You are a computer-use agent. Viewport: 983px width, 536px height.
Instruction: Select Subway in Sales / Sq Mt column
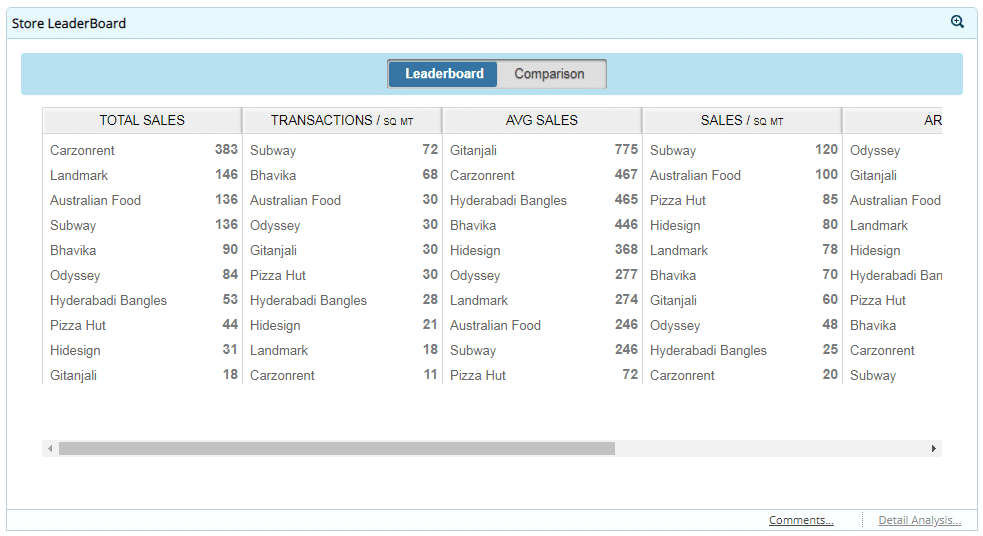[673, 150]
